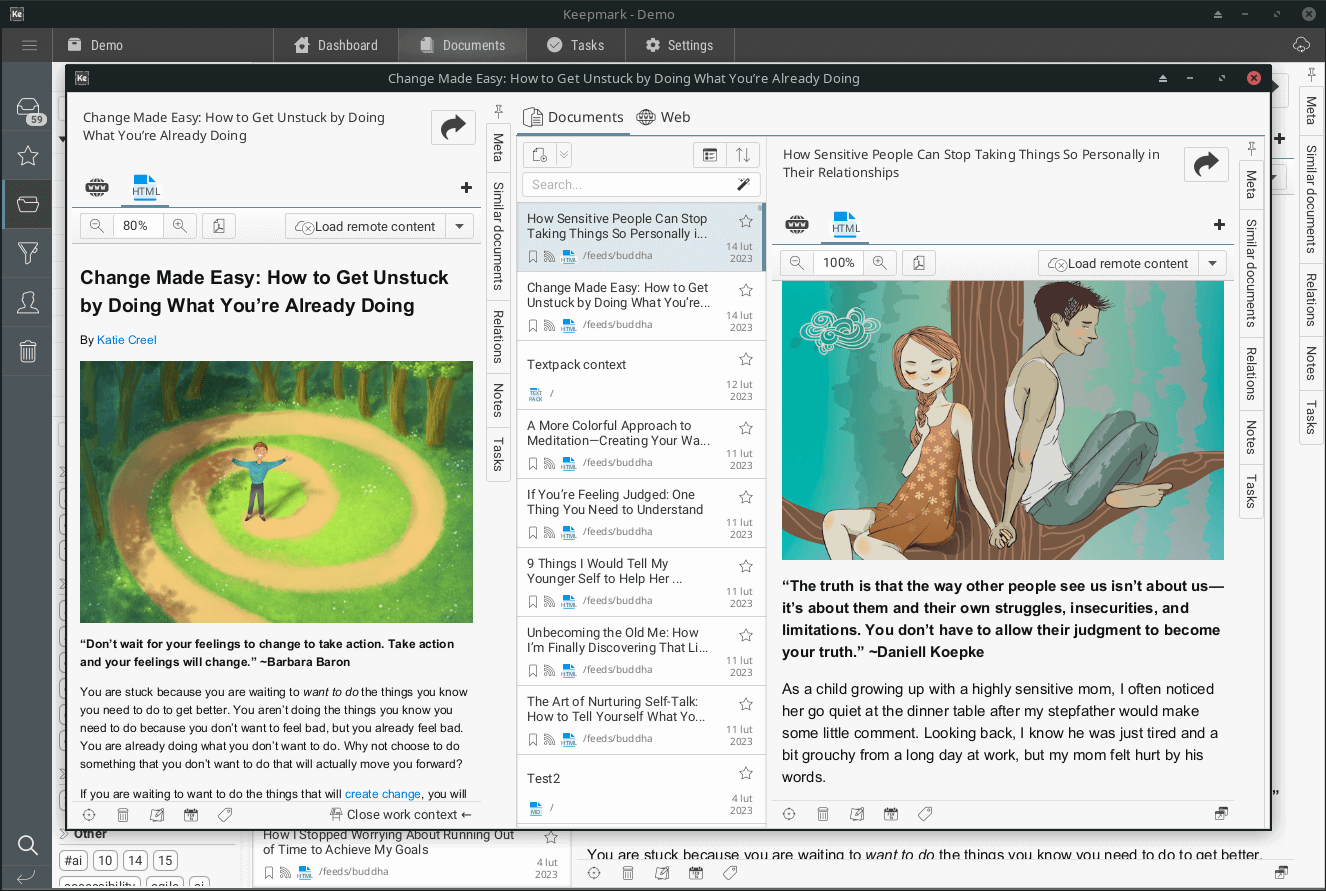Click the Search field in the document list
This screenshot has height=891, width=1326.
coord(630,184)
